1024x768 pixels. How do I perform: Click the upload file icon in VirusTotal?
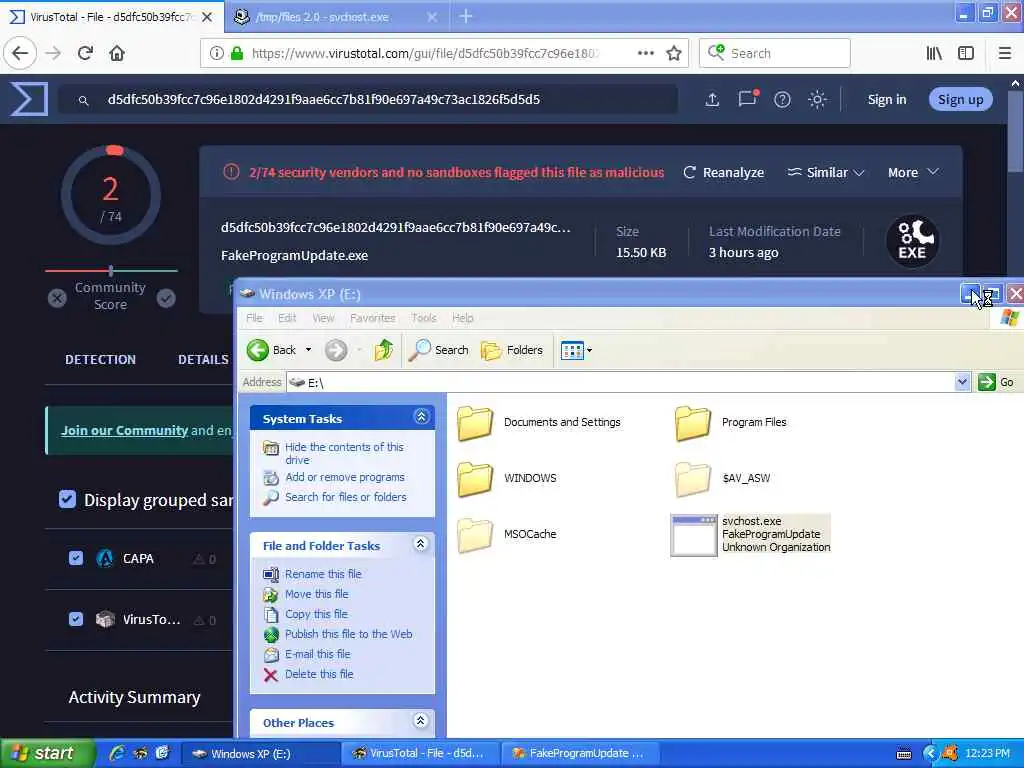click(712, 99)
